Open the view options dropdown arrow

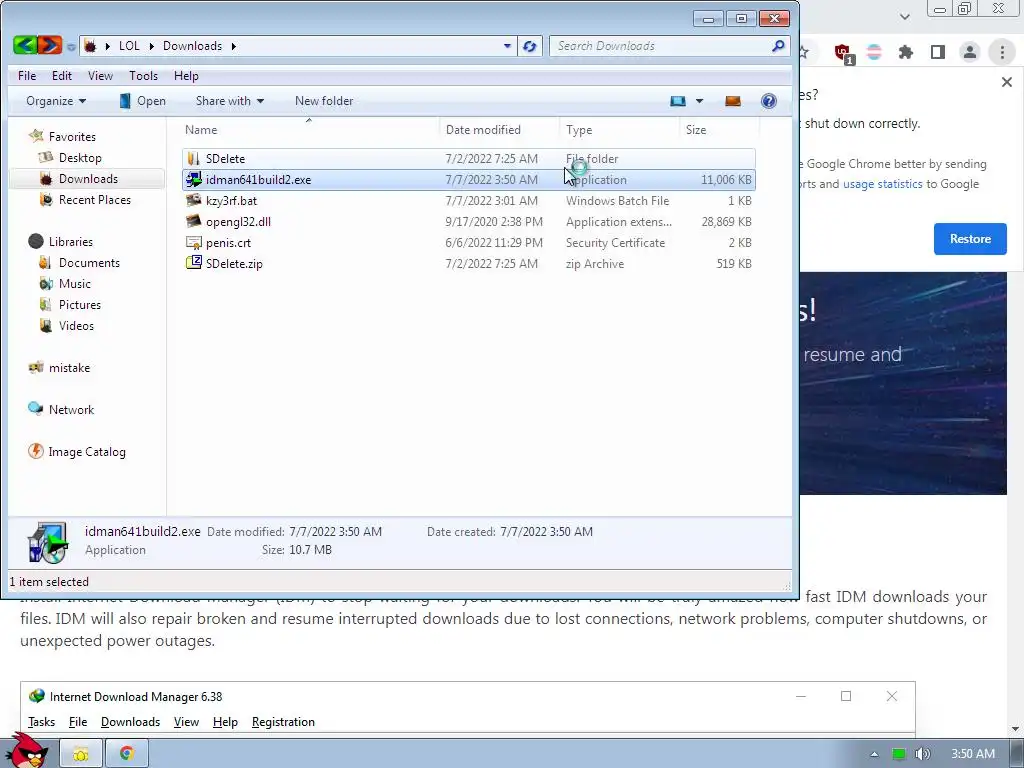[699, 101]
